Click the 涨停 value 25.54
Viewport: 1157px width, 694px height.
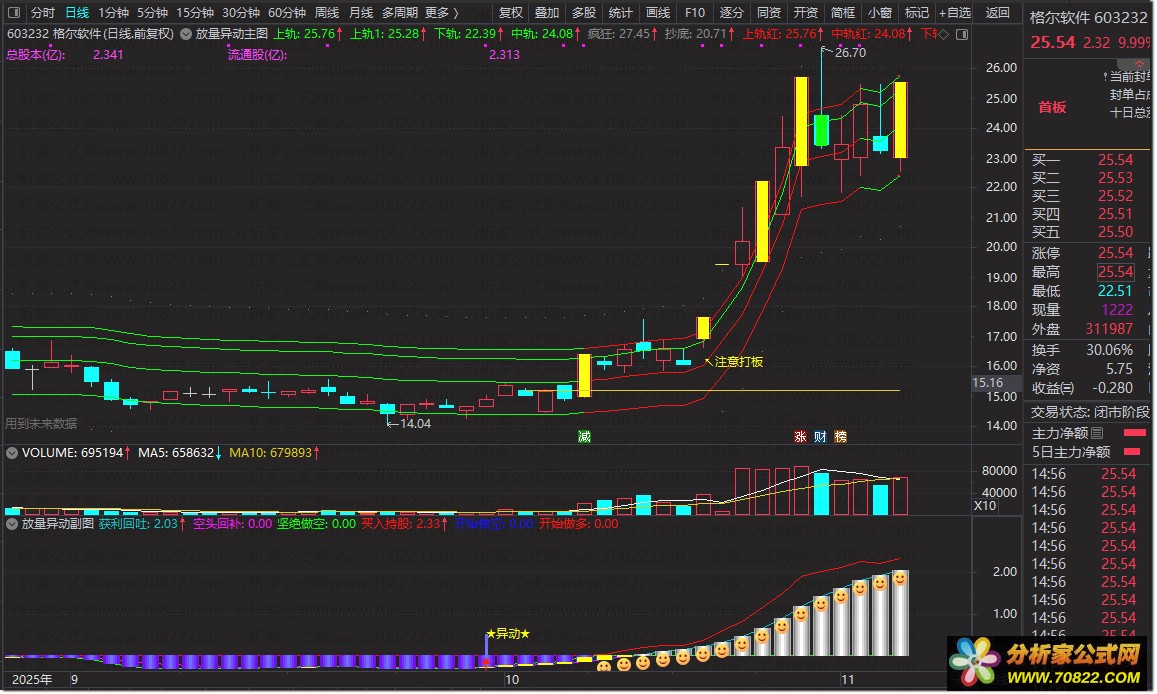(1115, 252)
